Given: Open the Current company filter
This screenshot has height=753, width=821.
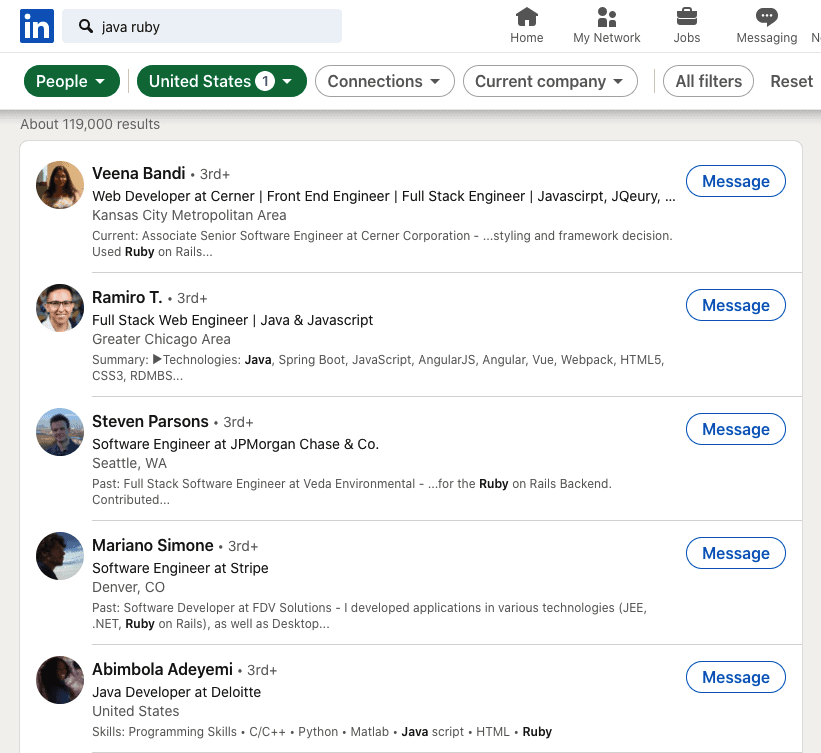Looking at the screenshot, I should click(x=550, y=82).
